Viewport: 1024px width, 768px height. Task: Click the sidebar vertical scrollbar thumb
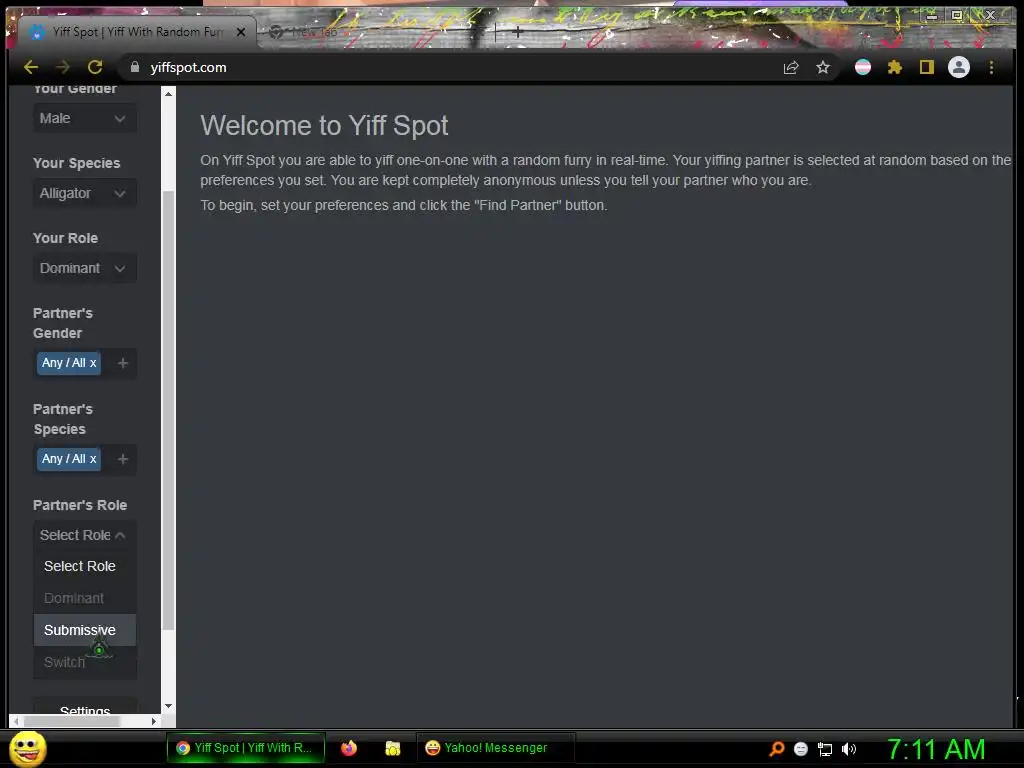168,410
